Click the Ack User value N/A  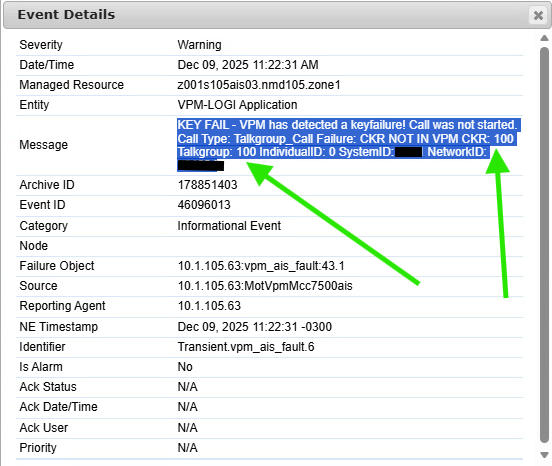tap(187, 428)
